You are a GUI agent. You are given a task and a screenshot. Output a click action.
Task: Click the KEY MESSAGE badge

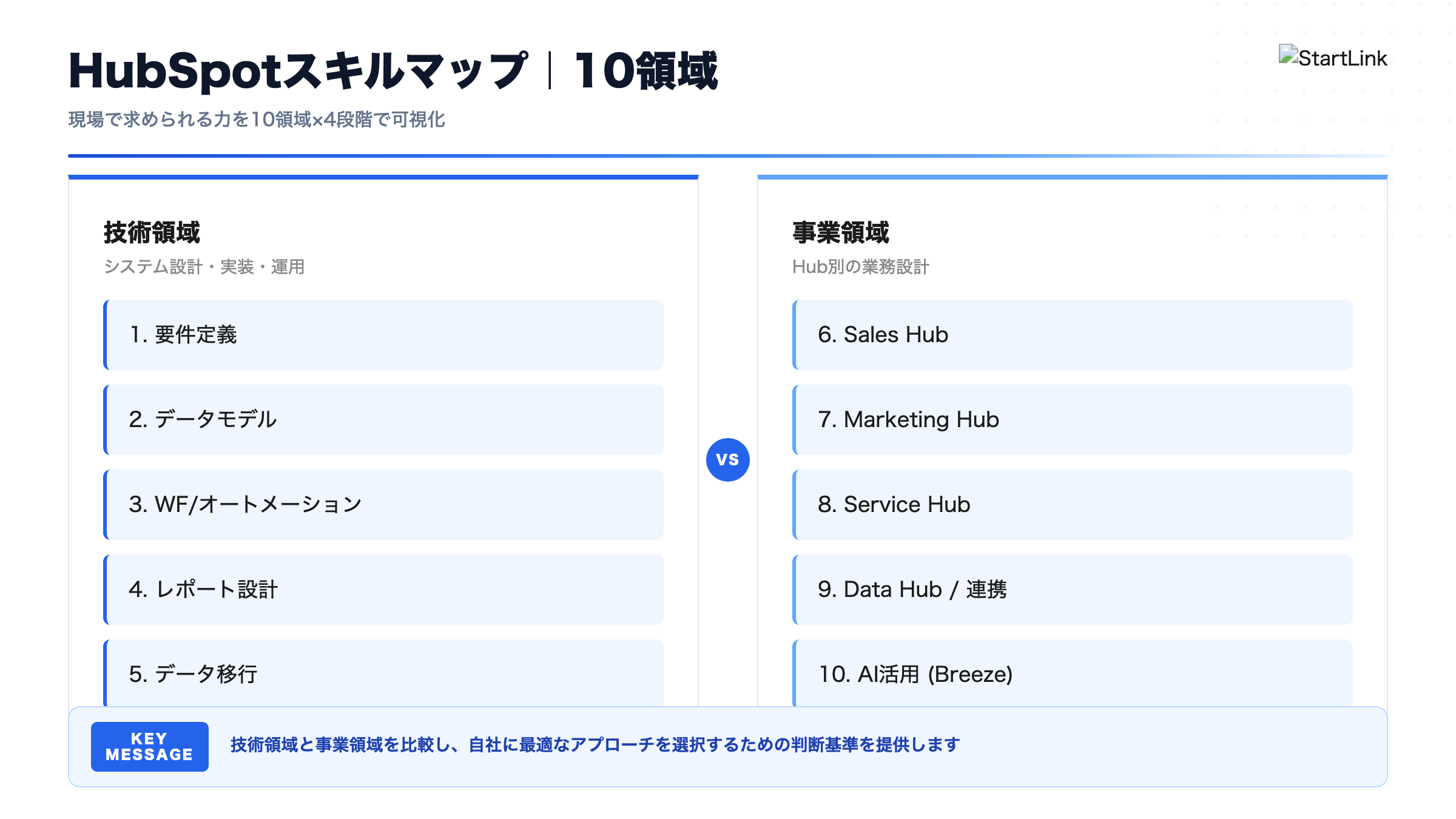point(150,747)
